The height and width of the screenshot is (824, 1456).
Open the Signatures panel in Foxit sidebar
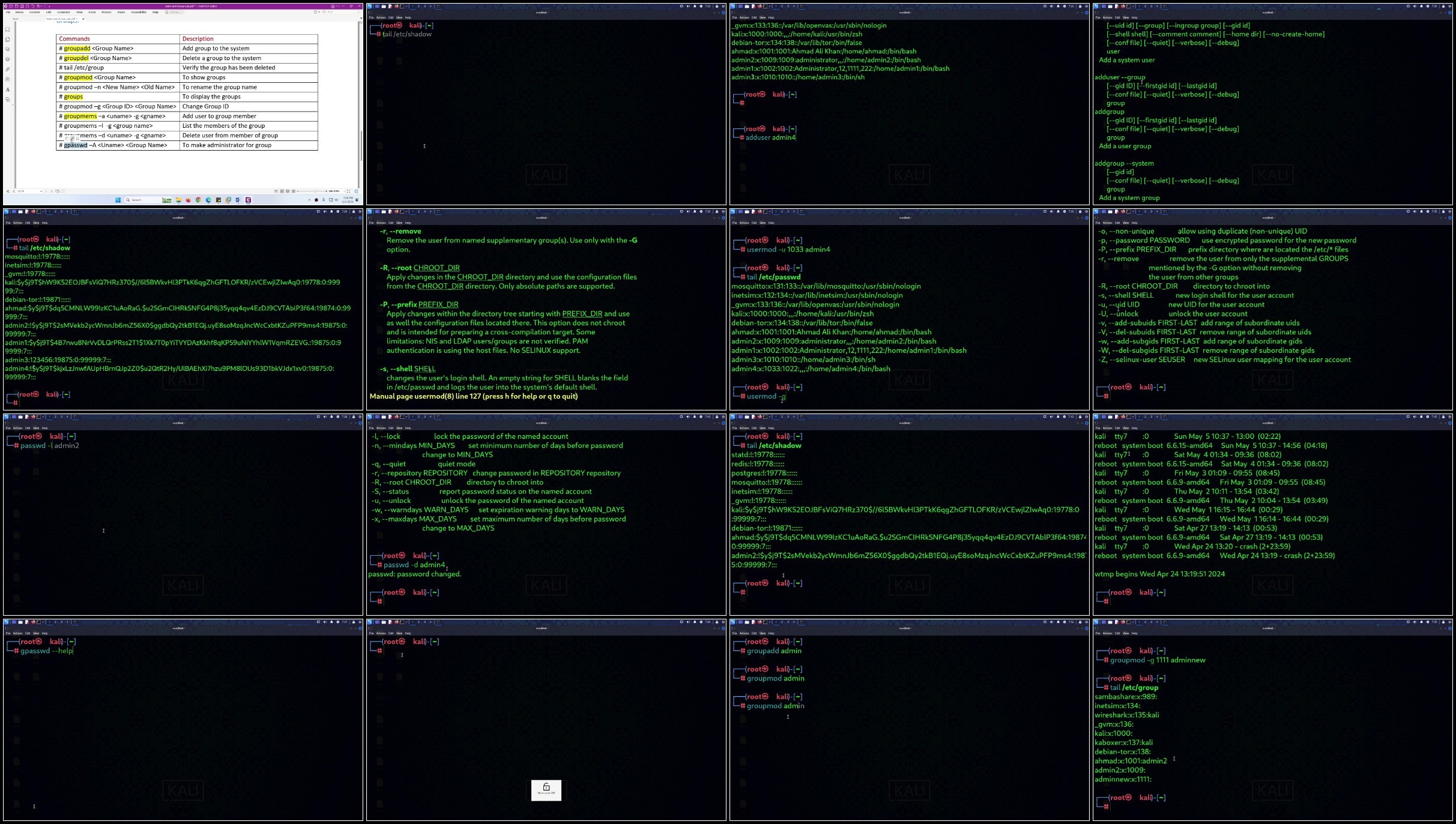coord(7,89)
